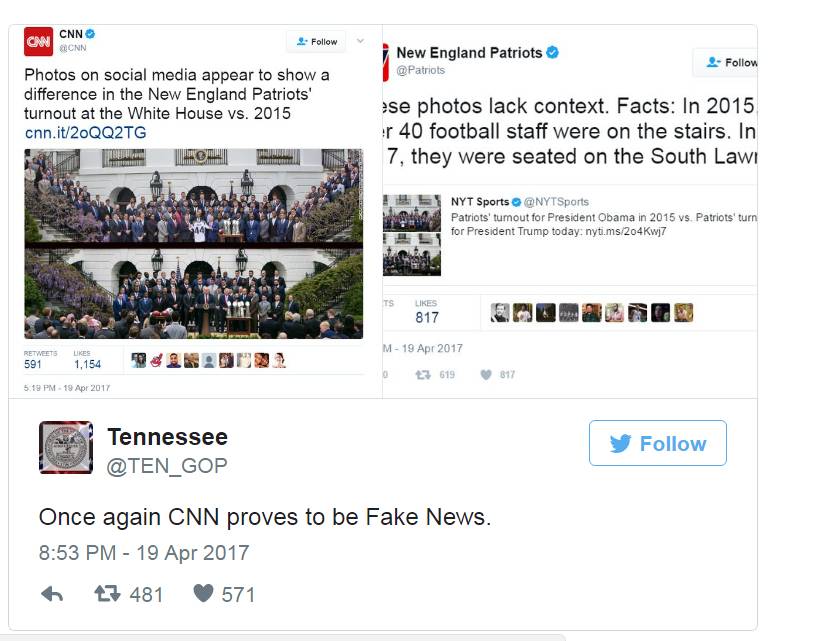
Task: Click the Patriots tweet retweet icon
Action: click(423, 374)
